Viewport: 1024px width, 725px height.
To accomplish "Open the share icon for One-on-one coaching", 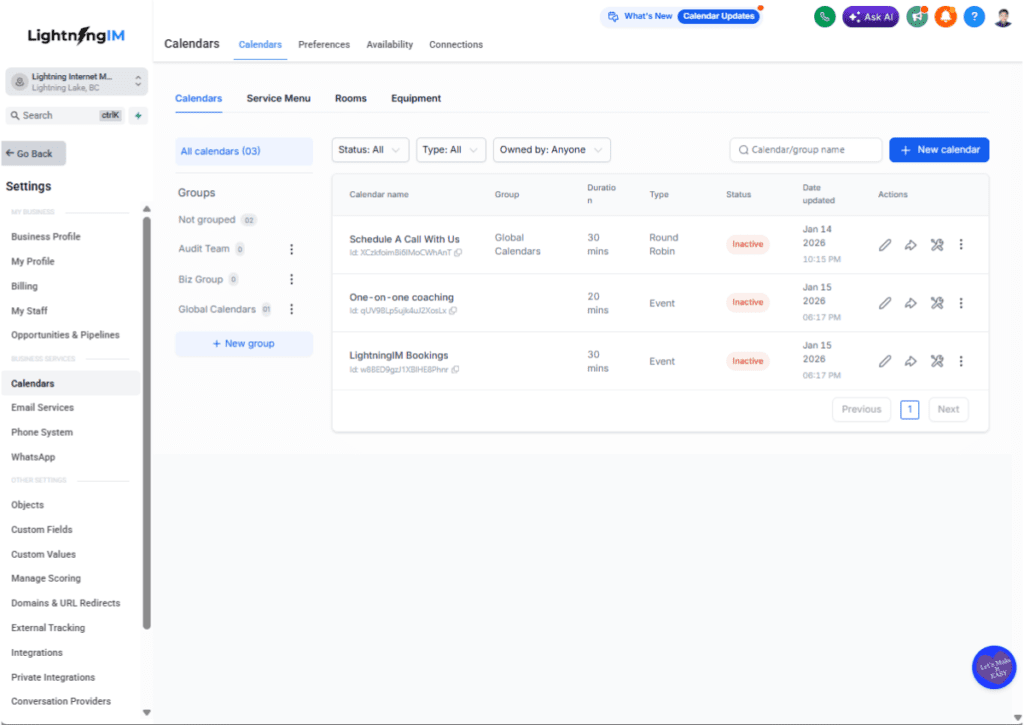I will (910, 303).
